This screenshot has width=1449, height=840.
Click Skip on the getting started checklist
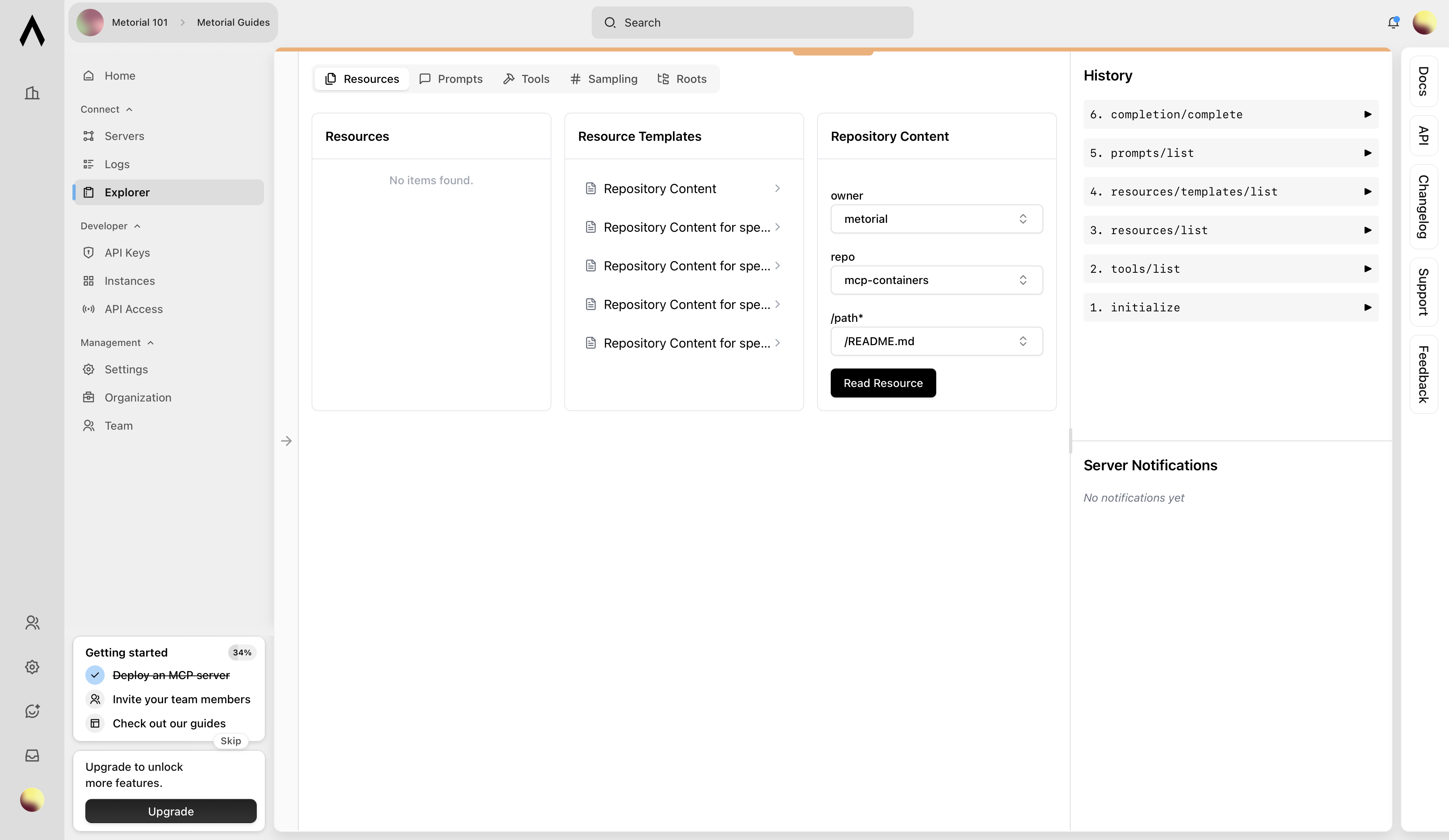coord(231,741)
